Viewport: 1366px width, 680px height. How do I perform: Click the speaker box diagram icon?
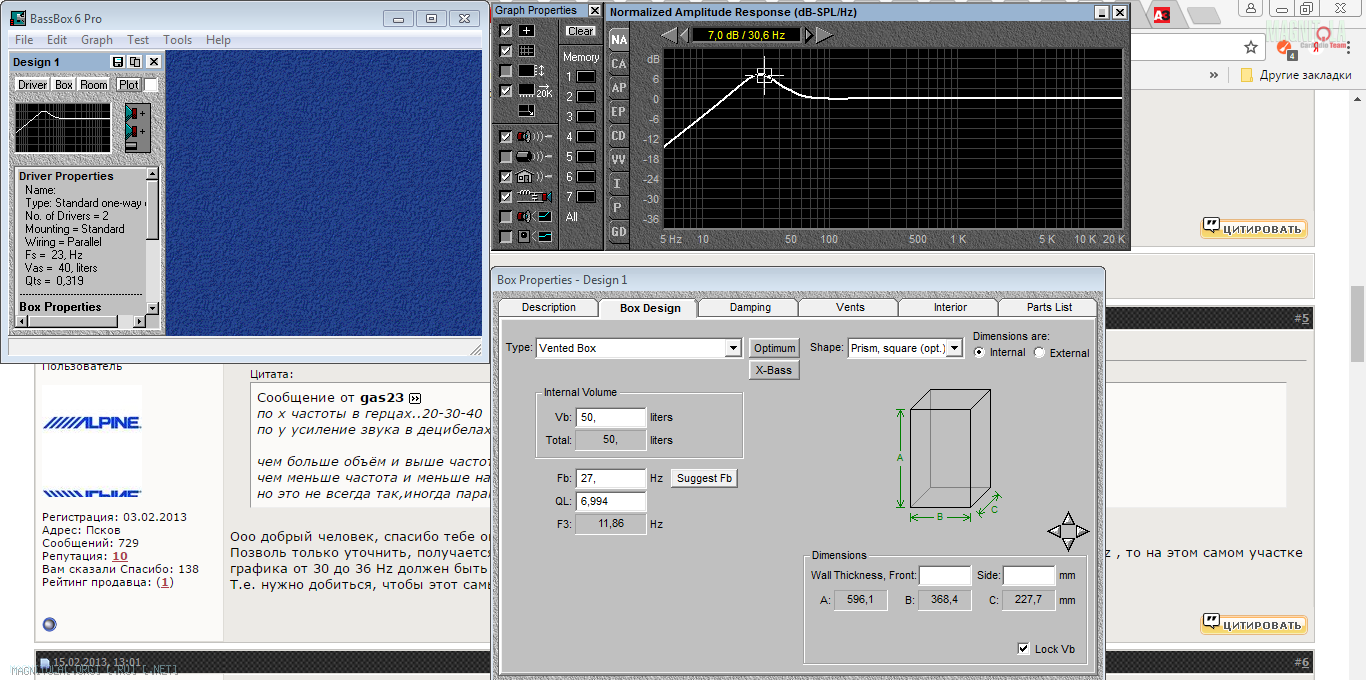[136, 130]
